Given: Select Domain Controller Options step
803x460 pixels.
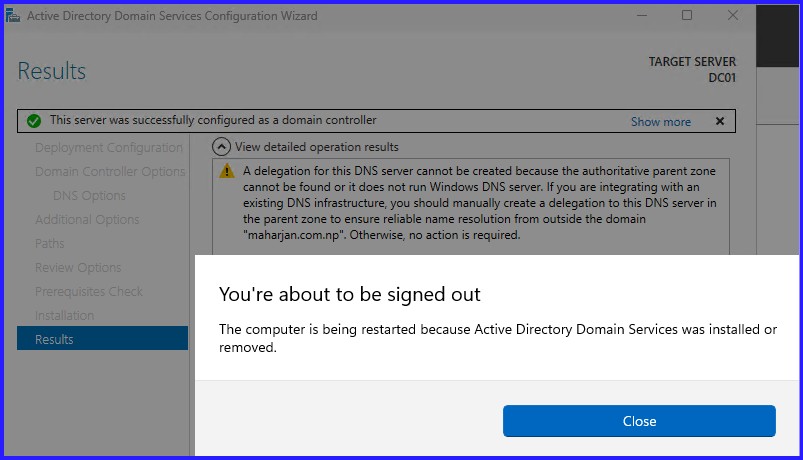Looking at the screenshot, I should (110, 172).
